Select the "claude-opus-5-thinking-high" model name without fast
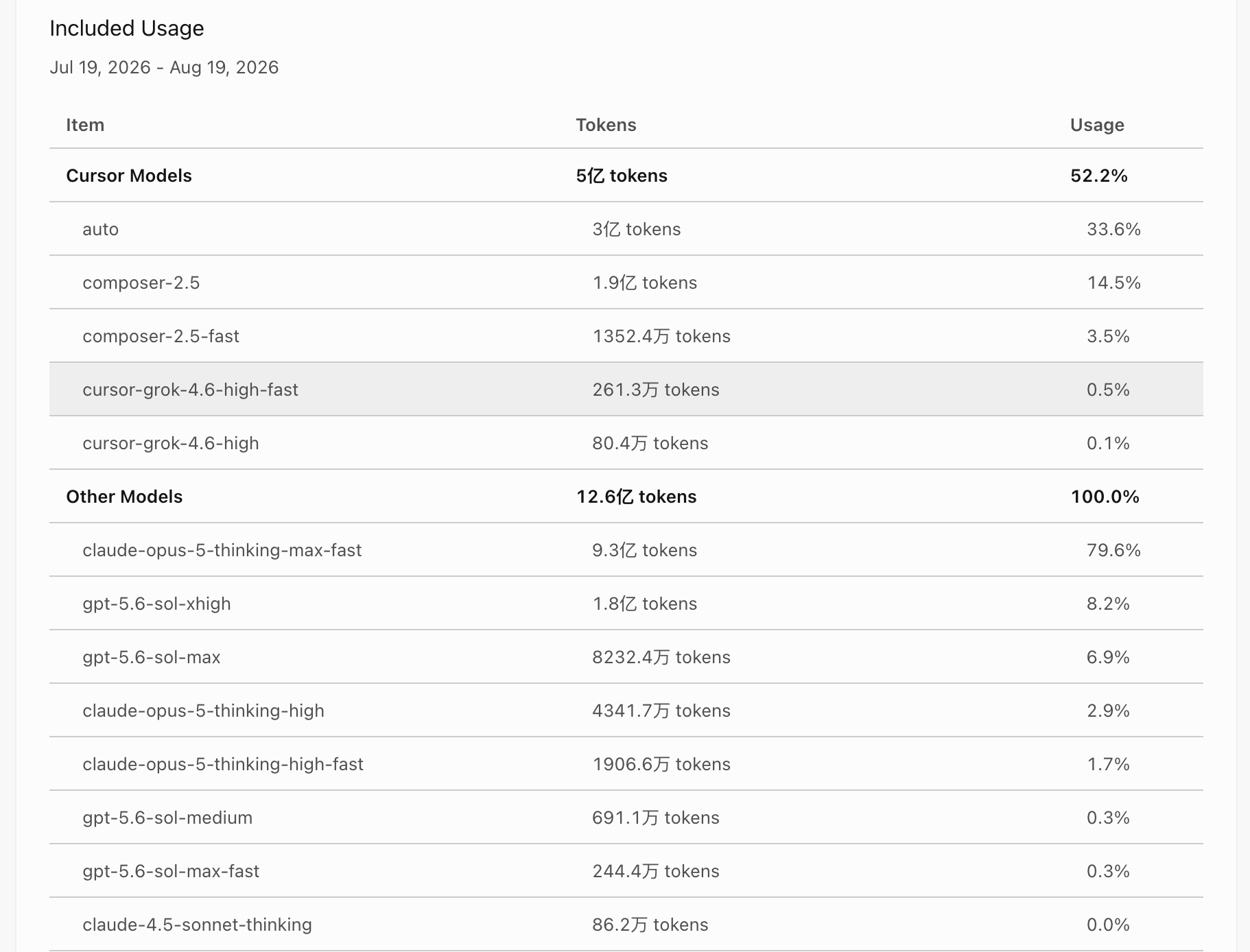Image resolution: width=1250 pixels, height=952 pixels. pyautogui.click(x=203, y=711)
